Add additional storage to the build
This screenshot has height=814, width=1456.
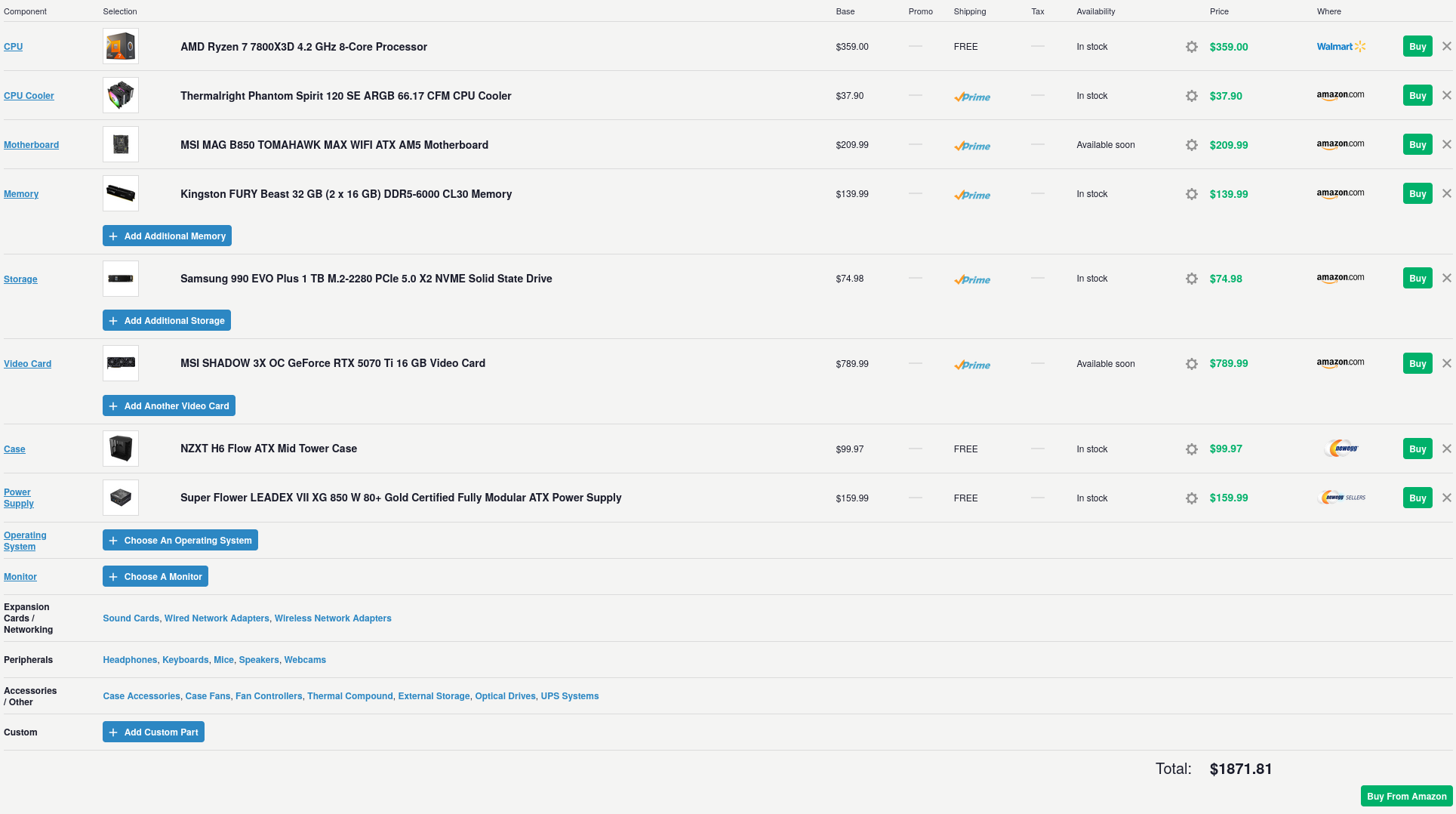pyautogui.click(x=167, y=321)
